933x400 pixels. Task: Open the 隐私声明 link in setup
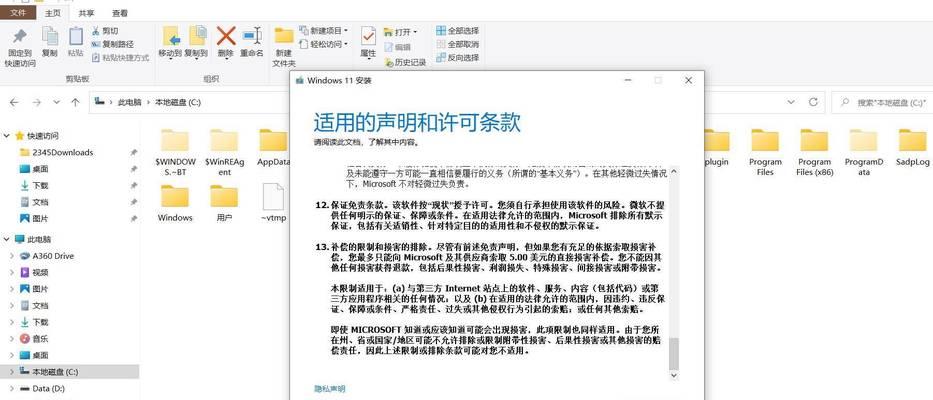pos(330,389)
